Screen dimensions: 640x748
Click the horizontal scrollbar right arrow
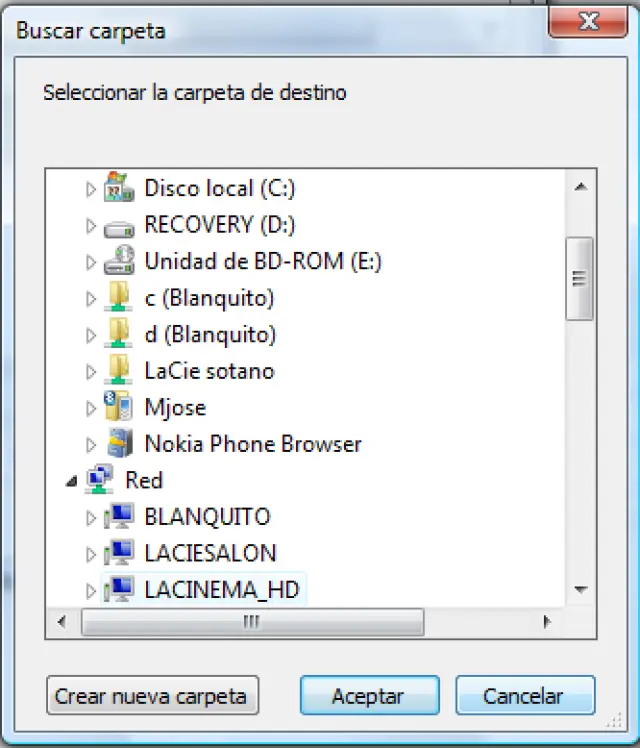click(x=546, y=621)
